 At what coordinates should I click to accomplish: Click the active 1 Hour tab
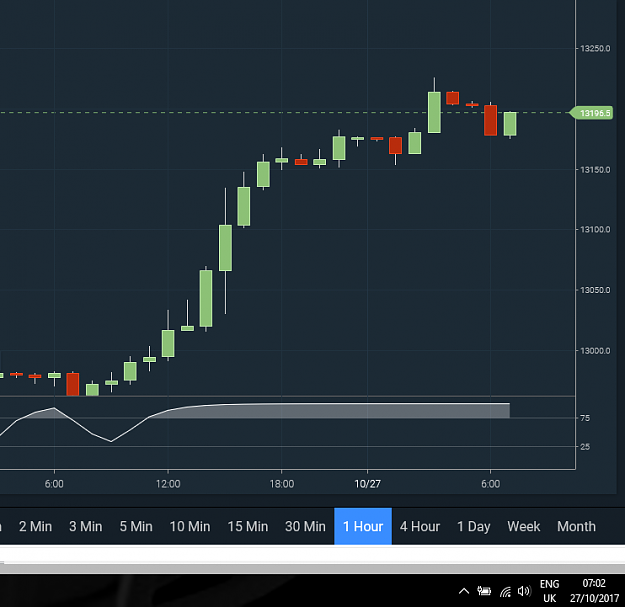(363, 526)
